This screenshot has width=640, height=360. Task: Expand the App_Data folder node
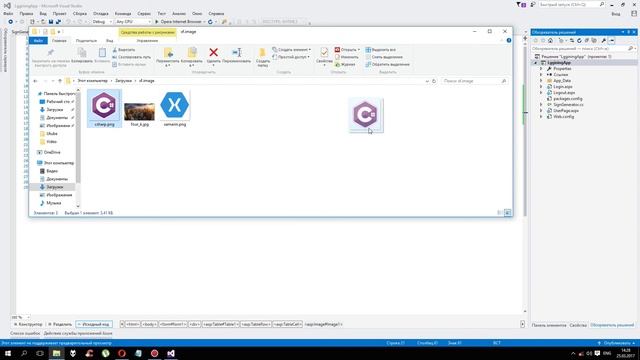pos(541,81)
